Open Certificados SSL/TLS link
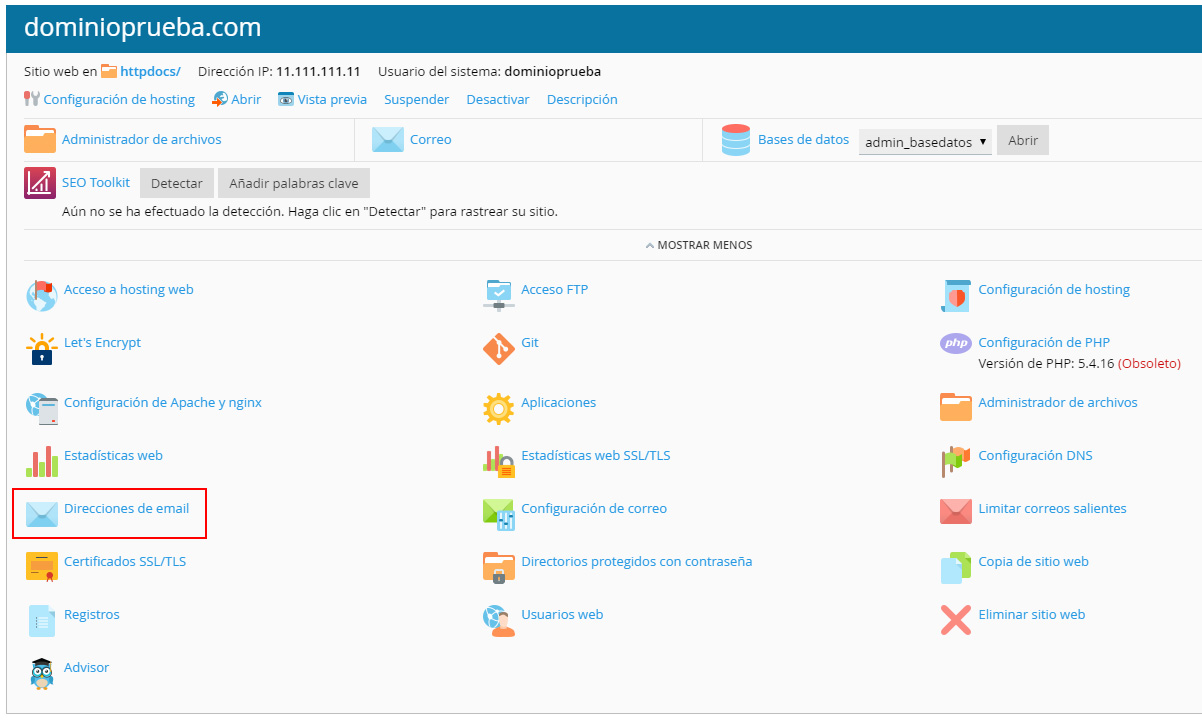 pyautogui.click(x=125, y=562)
